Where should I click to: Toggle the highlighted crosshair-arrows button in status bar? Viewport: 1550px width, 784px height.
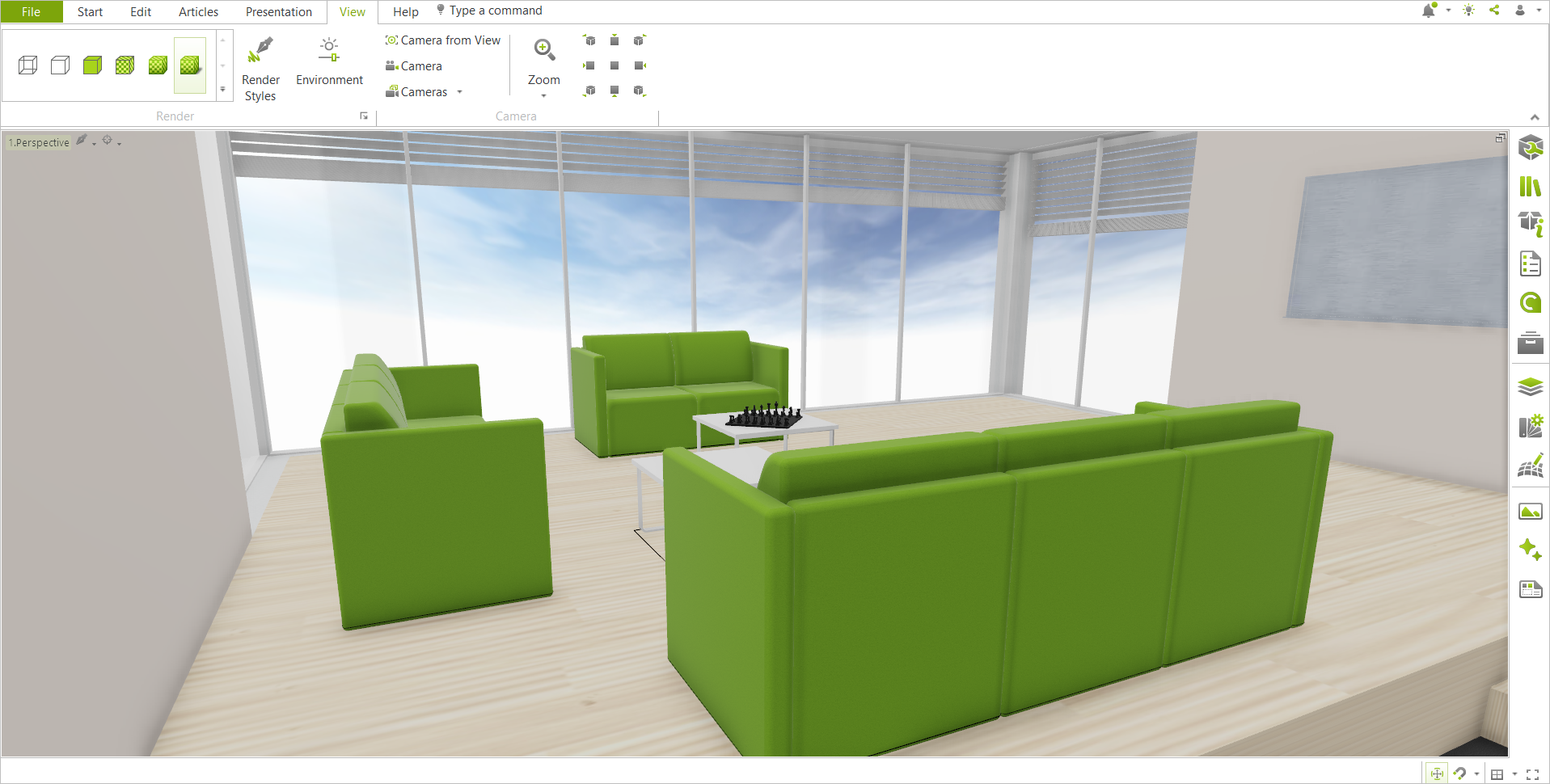click(x=1437, y=773)
